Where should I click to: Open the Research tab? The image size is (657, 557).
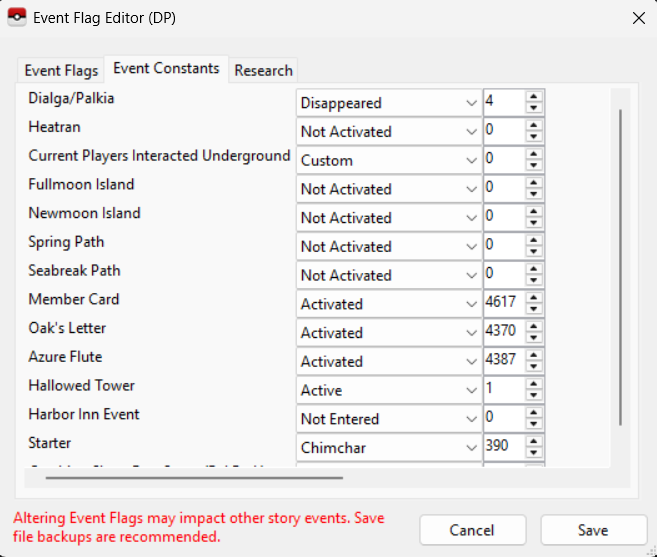[x=263, y=70]
